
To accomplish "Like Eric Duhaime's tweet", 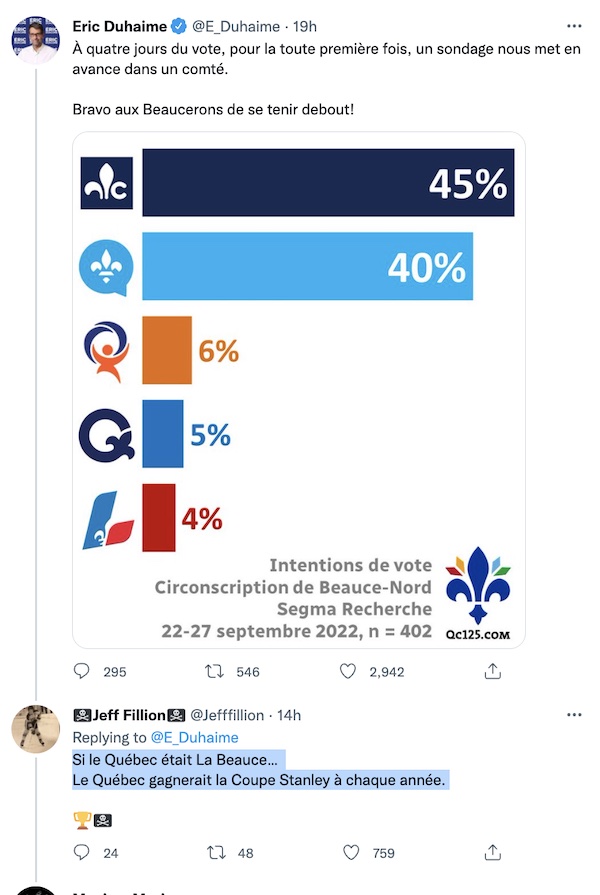I will coord(348,671).
